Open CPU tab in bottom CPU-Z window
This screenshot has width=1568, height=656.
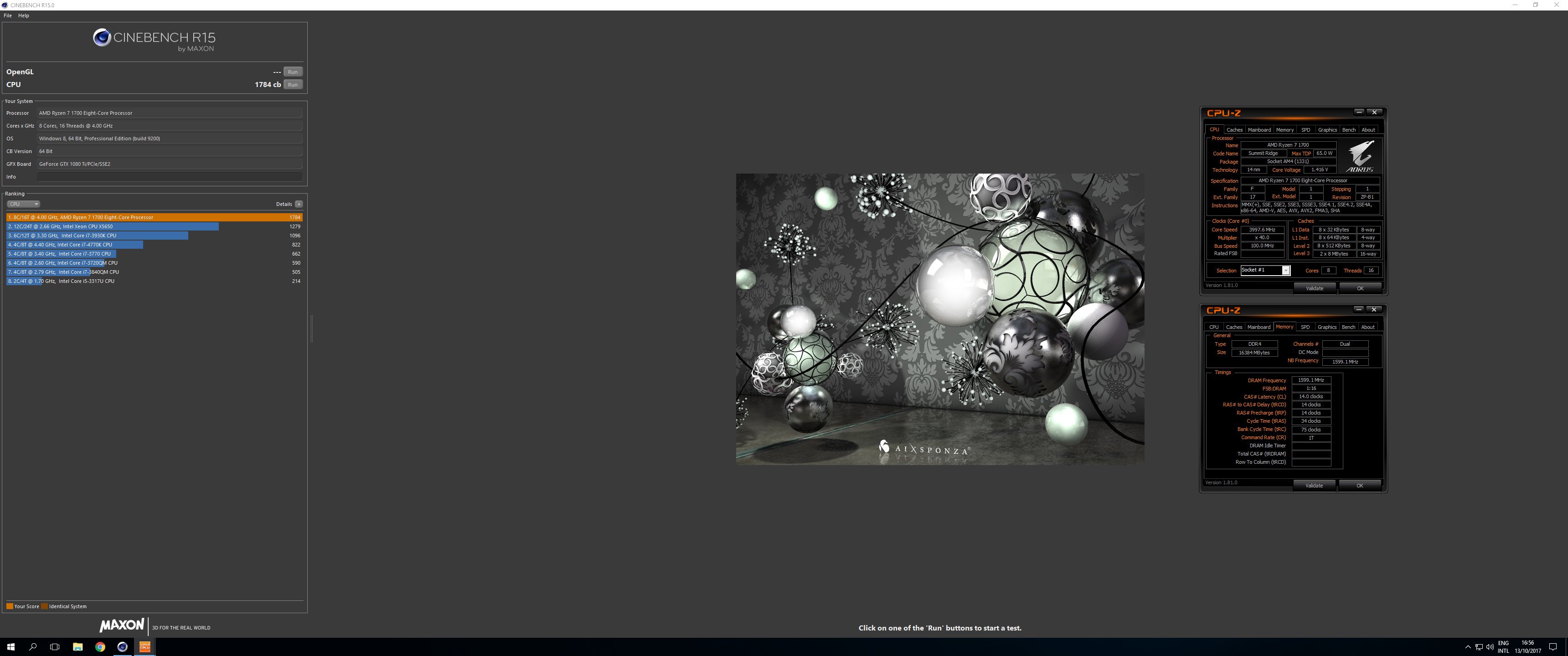click(1214, 327)
